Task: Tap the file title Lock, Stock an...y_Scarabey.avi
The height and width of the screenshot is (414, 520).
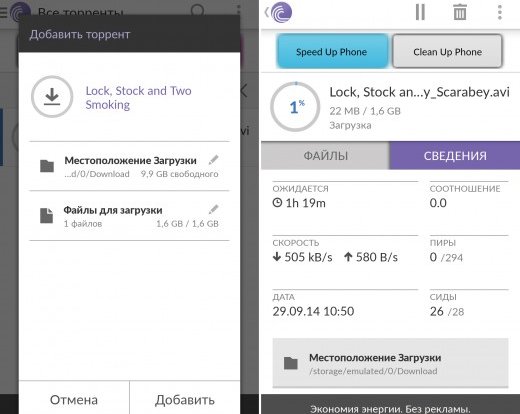Action: [x=419, y=92]
